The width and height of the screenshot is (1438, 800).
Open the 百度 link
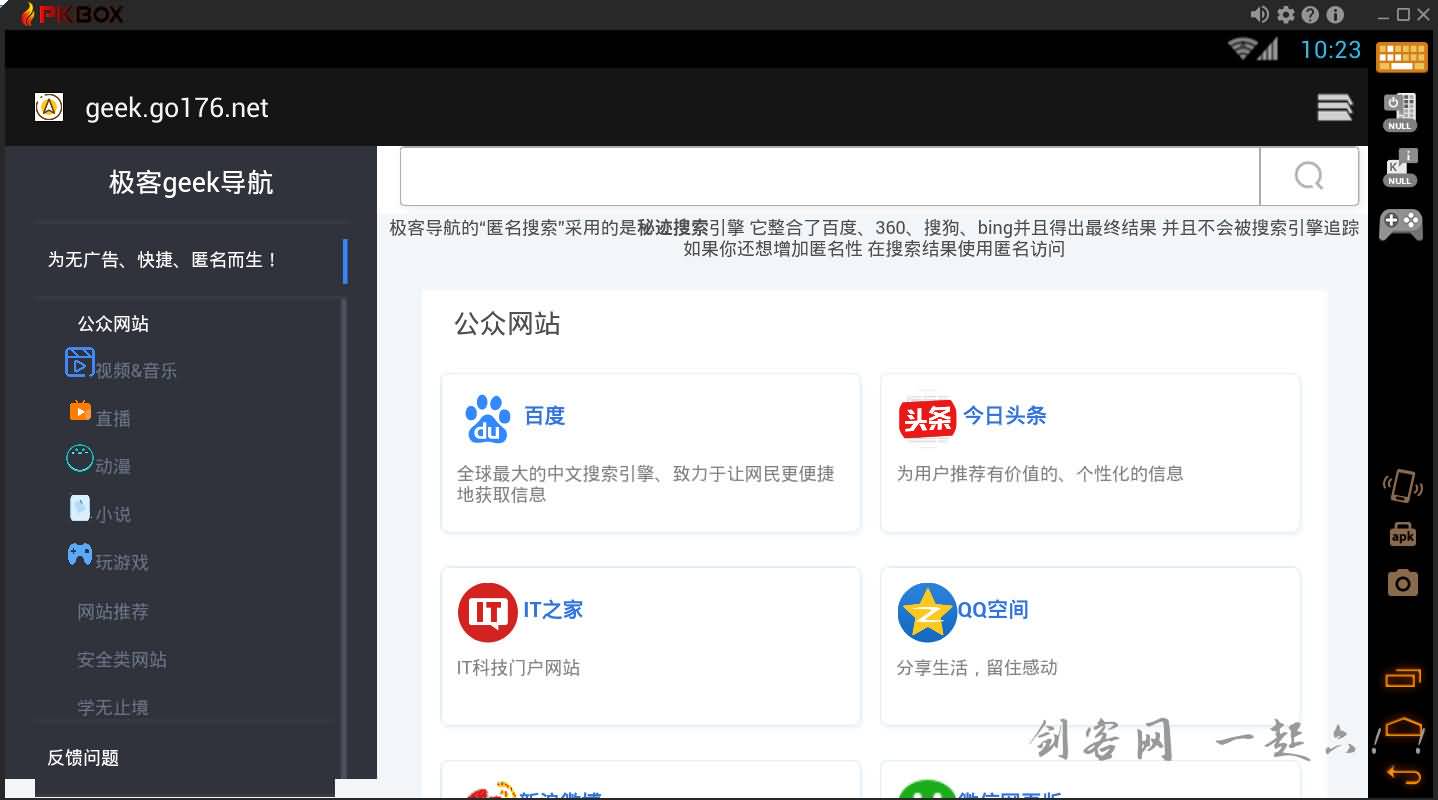pyautogui.click(x=544, y=416)
